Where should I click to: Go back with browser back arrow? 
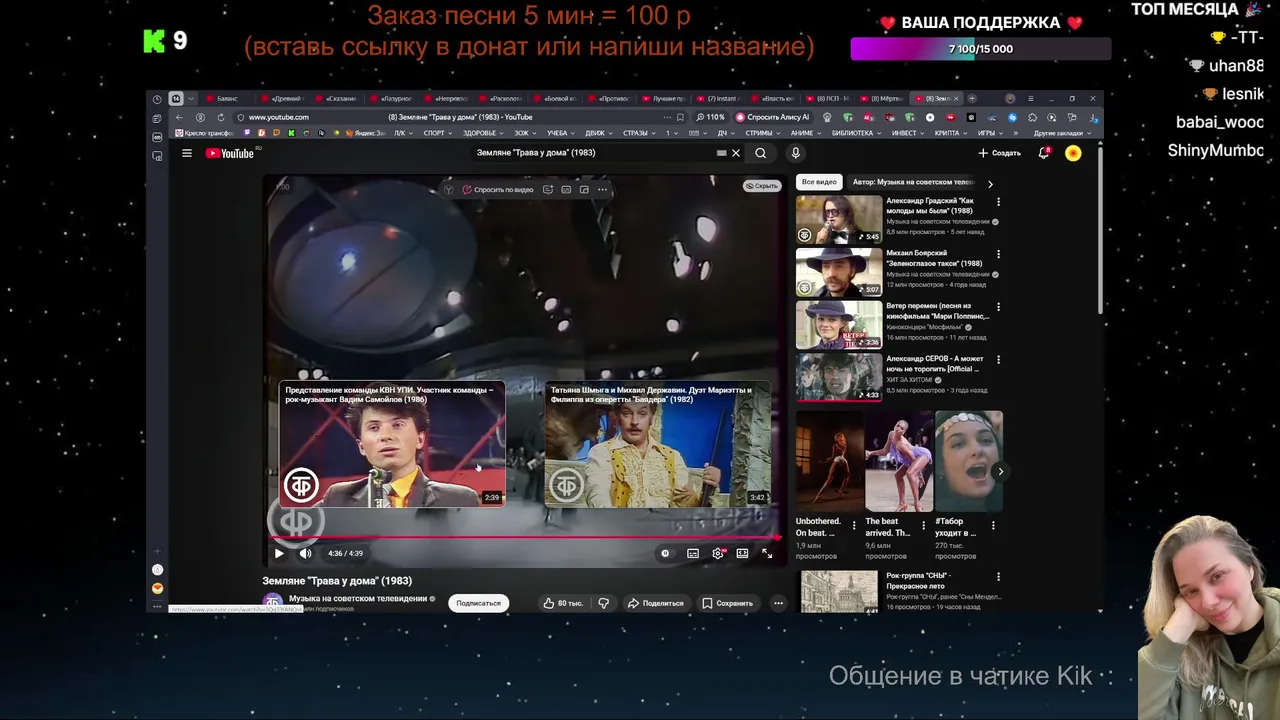pos(179,117)
